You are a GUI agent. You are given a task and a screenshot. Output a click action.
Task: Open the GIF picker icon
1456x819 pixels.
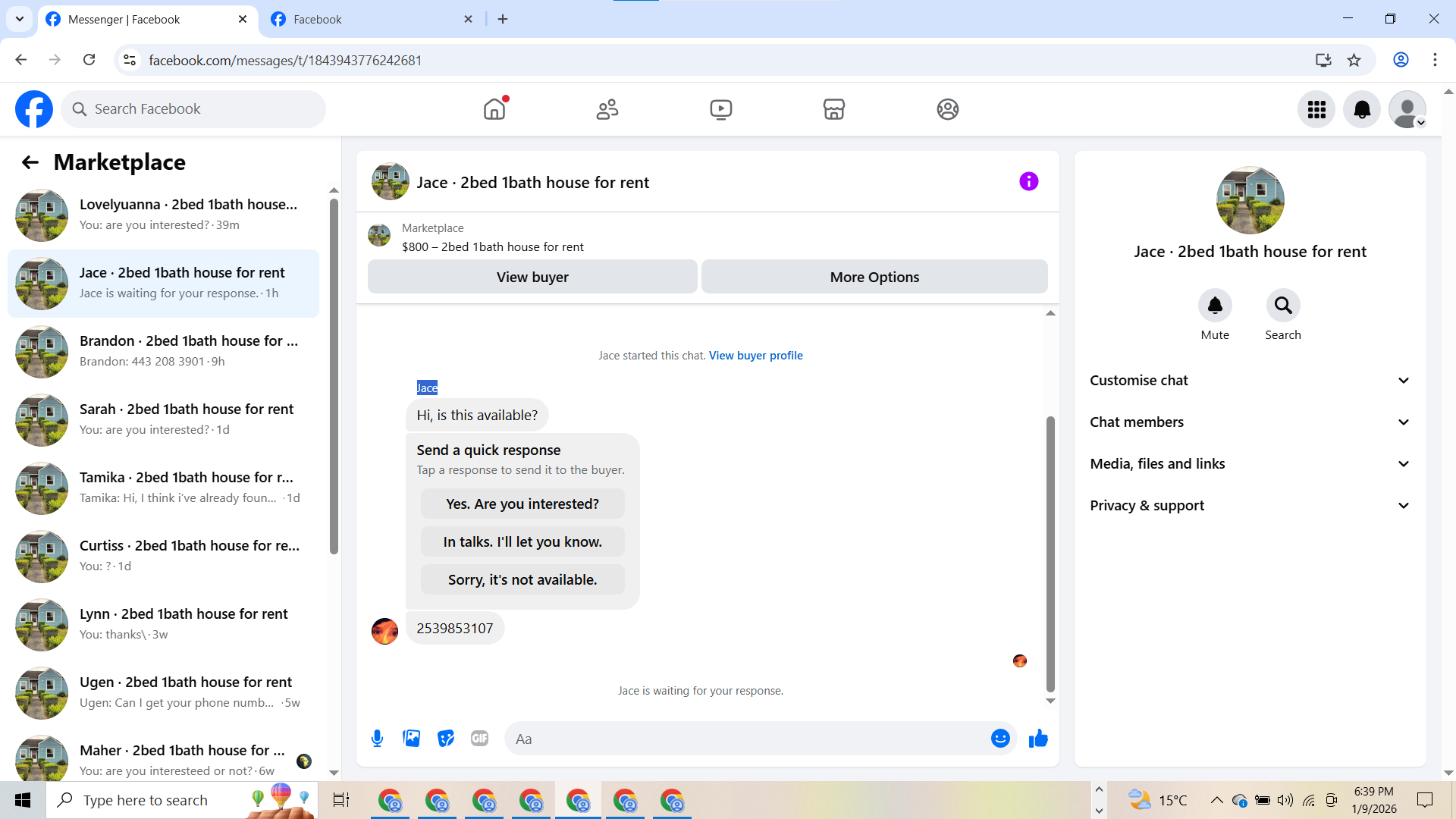coord(479,738)
